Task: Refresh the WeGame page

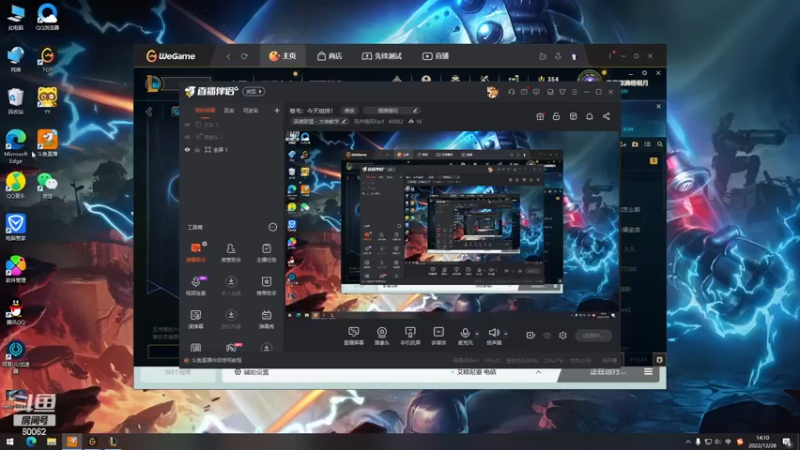Action: (x=244, y=56)
